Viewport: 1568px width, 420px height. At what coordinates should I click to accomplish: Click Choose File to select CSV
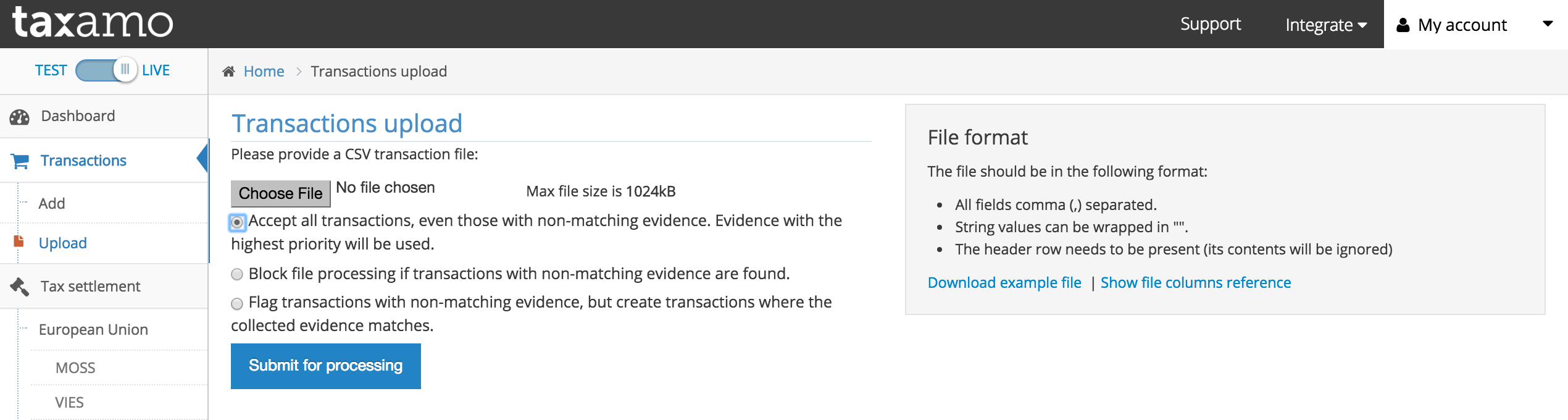pyautogui.click(x=280, y=194)
